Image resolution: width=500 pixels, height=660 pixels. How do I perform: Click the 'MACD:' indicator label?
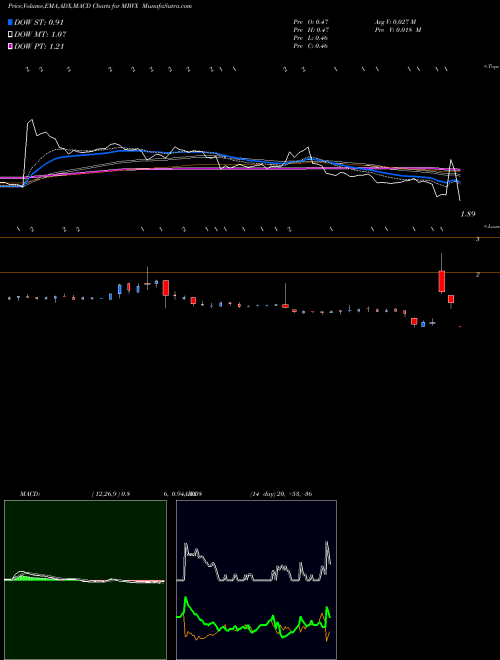(x=30, y=494)
